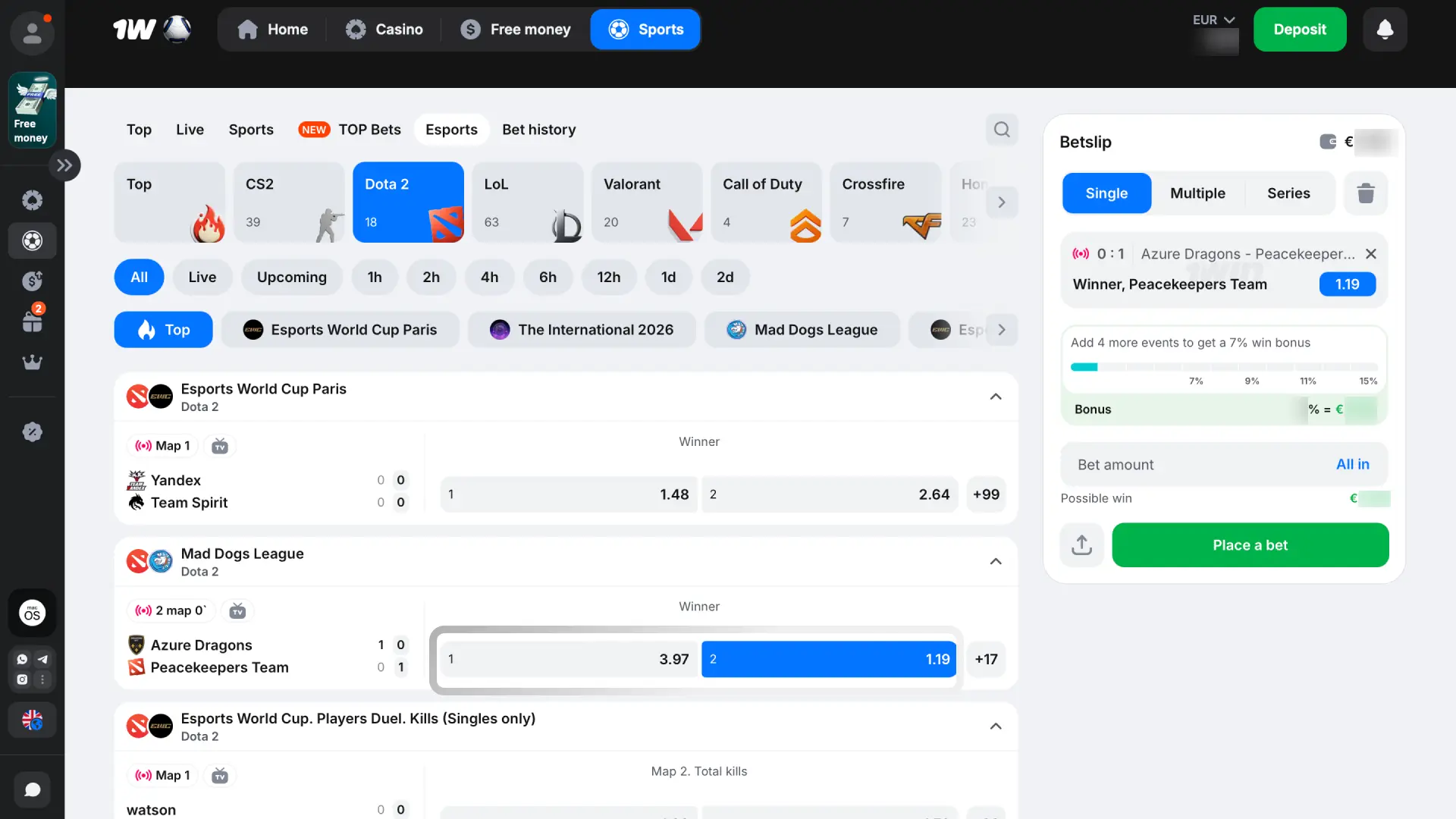Viewport: 1456px width, 819px height.
Task: Filter events starting within 6h
Action: [548, 278]
